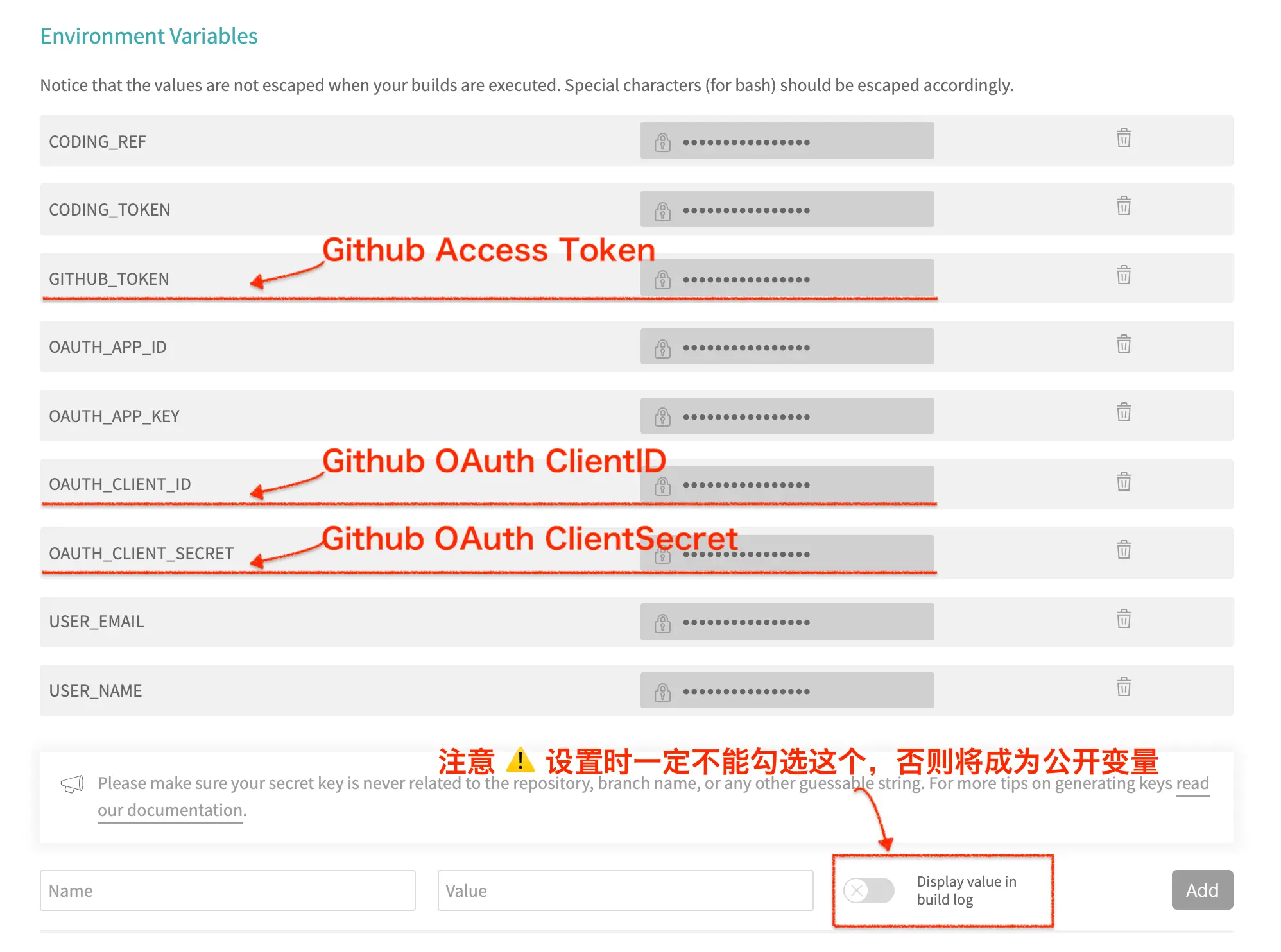Click trash icon for GITHUB_TOKEN
Viewport: 1281px width, 952px height.
[x=1123, y=275]
